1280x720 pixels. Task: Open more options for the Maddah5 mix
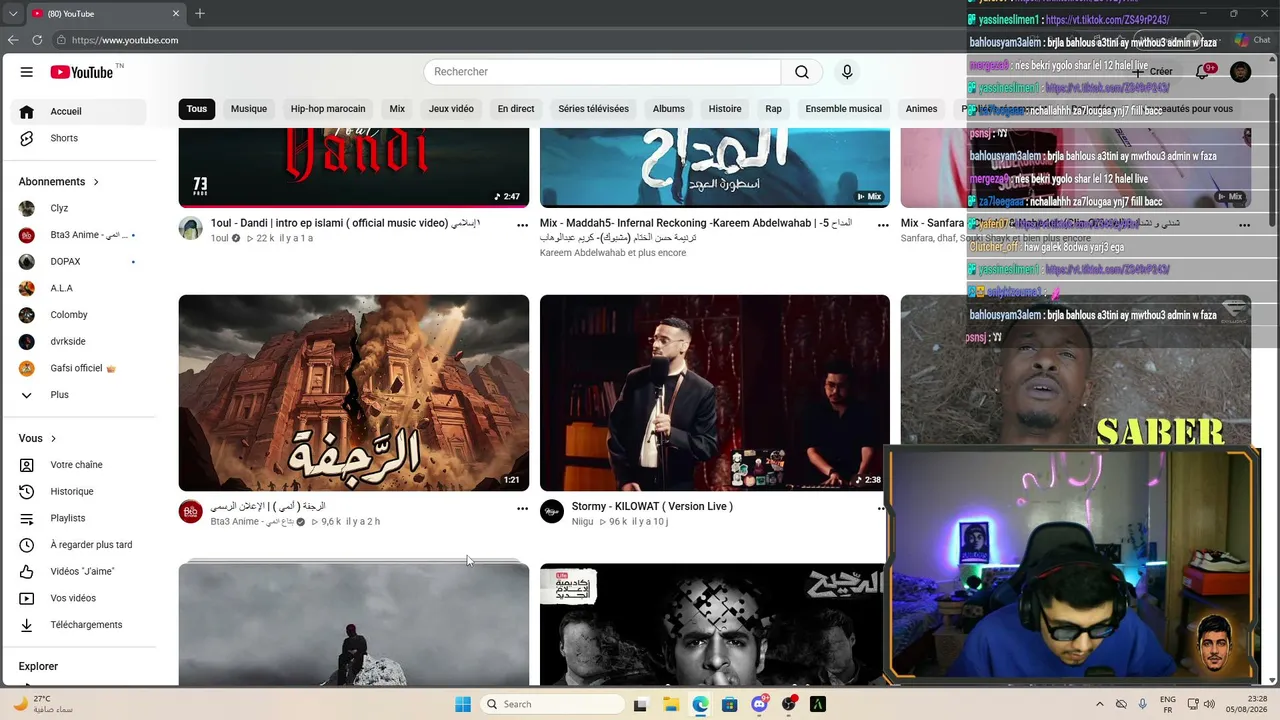pos(883,225)
